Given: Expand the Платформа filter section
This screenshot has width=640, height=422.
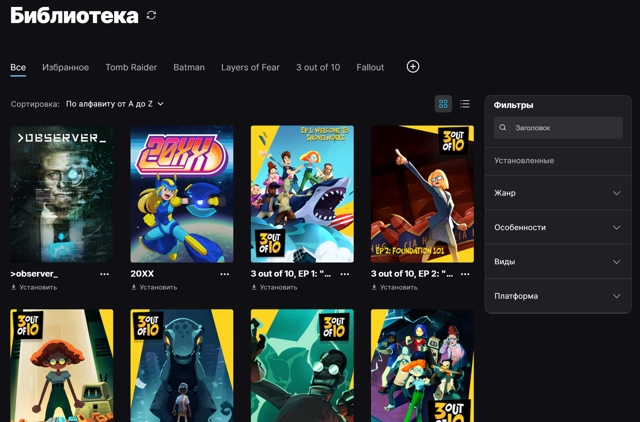Looking at the screenshot, I should (x=558, y=296).
